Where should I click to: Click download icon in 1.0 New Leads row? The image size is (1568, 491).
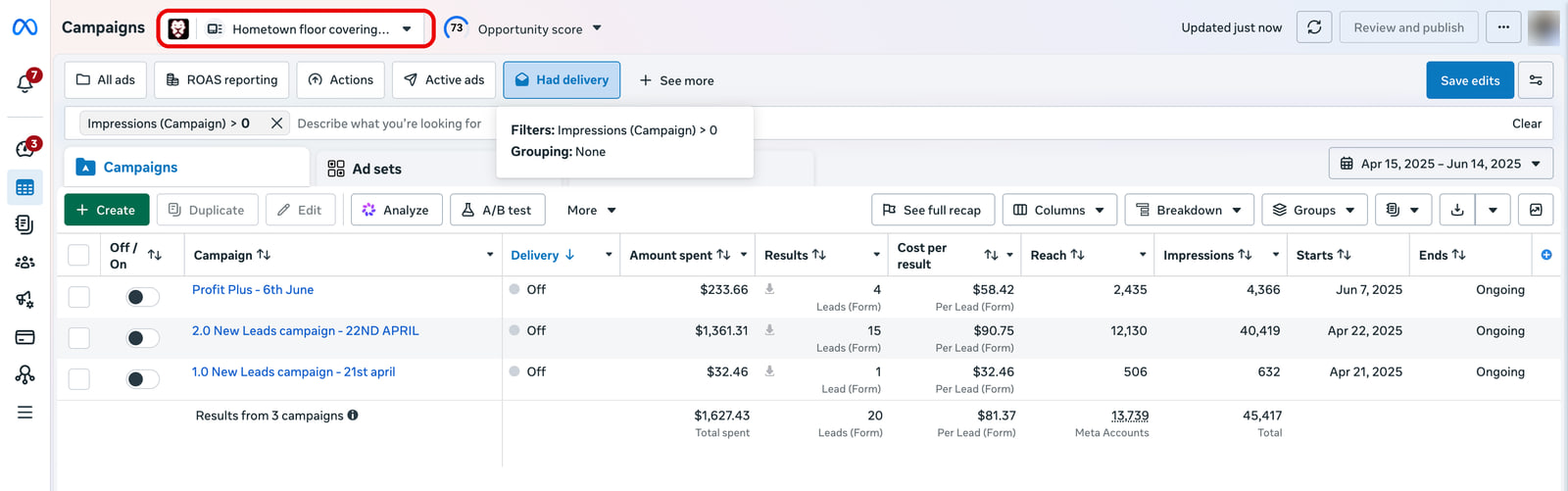point(769,371)
